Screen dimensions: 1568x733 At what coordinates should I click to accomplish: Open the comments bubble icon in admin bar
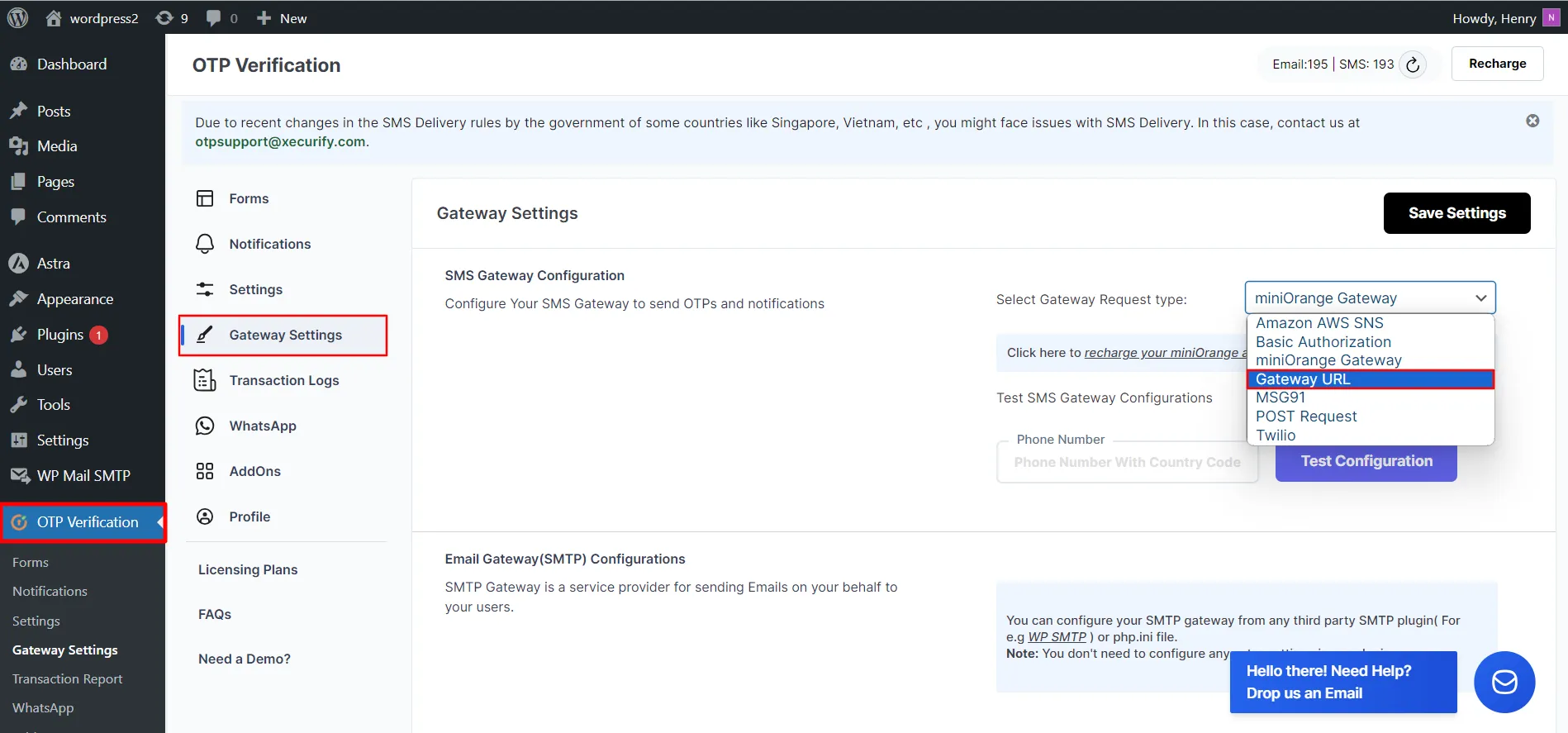[213, 17]
